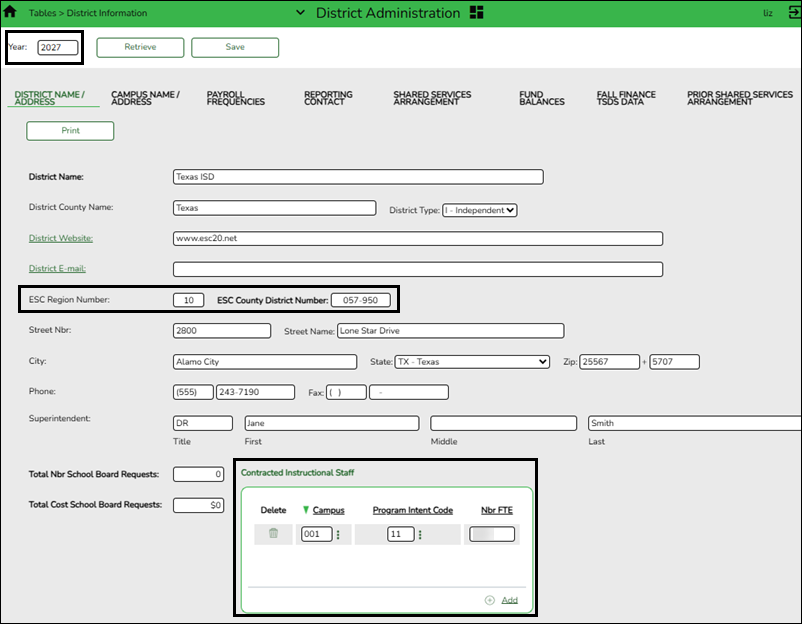Open the Payroll Frequencies tab
This screenshot has width=802, height=624.
pyautogui.click(x=235, y=98)
